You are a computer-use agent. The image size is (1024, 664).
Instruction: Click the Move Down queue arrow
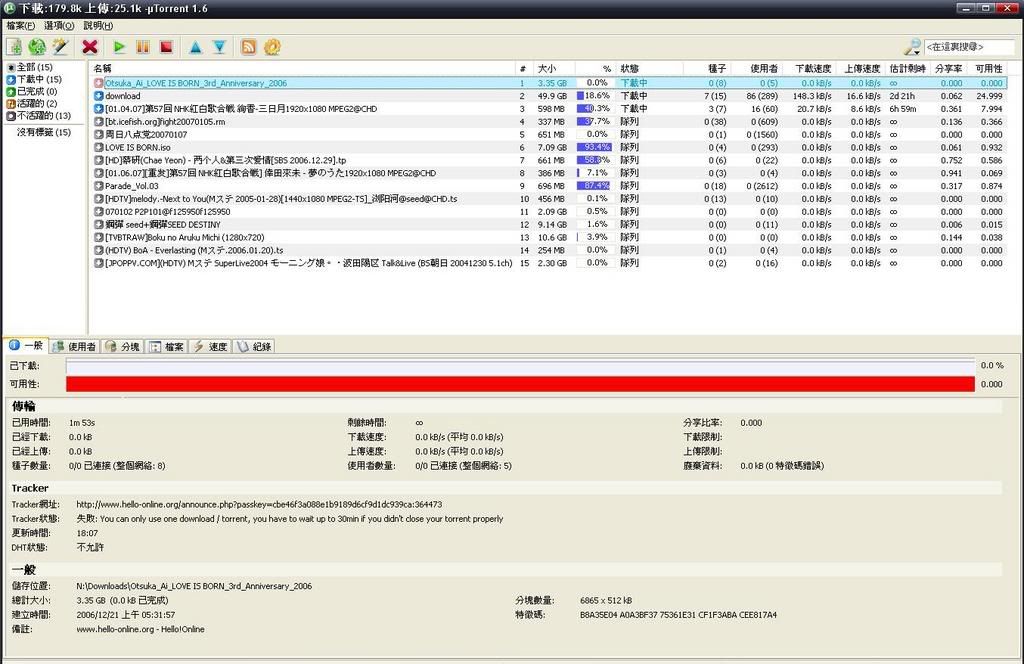coord(219,47)
